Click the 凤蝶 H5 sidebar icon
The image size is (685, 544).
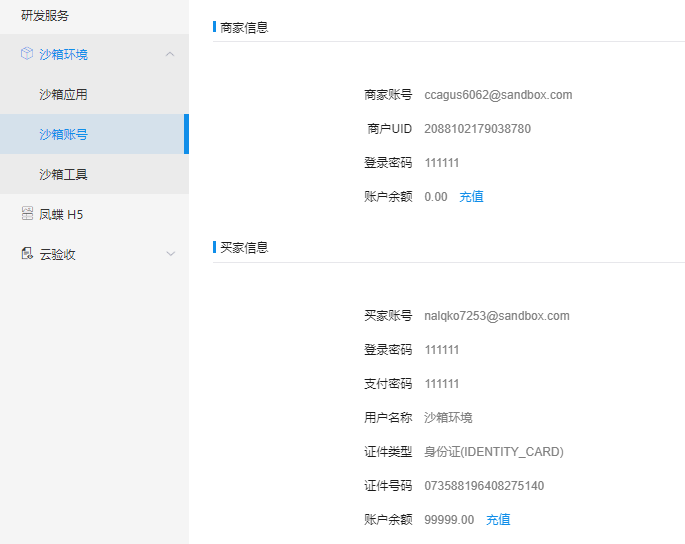[x=27, y=214]
